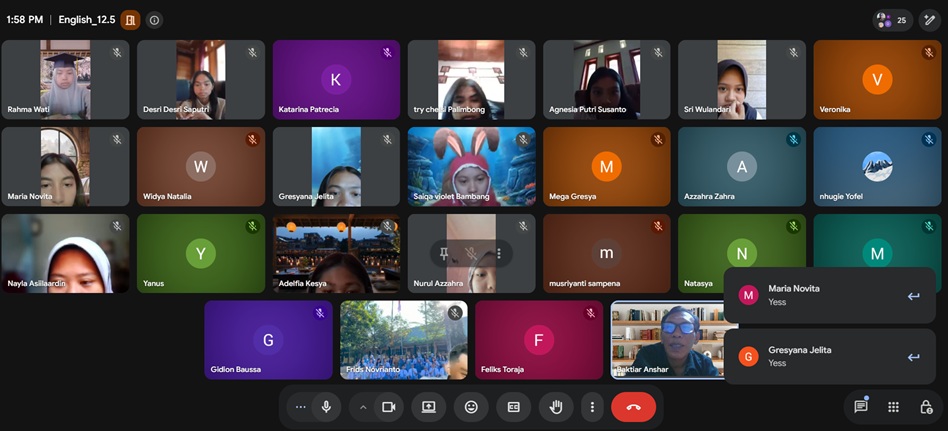
Task: Click the meeting name English_12.5
Action: tap(86, 20)
